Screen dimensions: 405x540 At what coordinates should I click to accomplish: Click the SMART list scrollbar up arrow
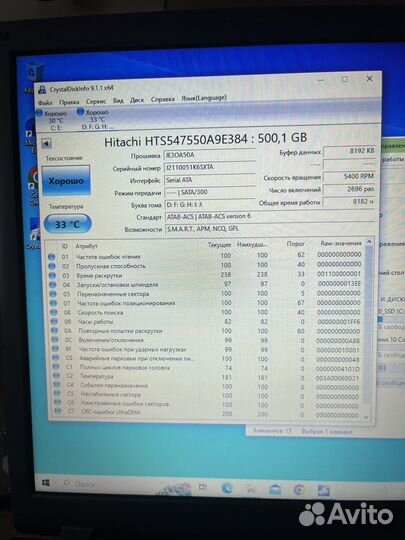point(369,242)
